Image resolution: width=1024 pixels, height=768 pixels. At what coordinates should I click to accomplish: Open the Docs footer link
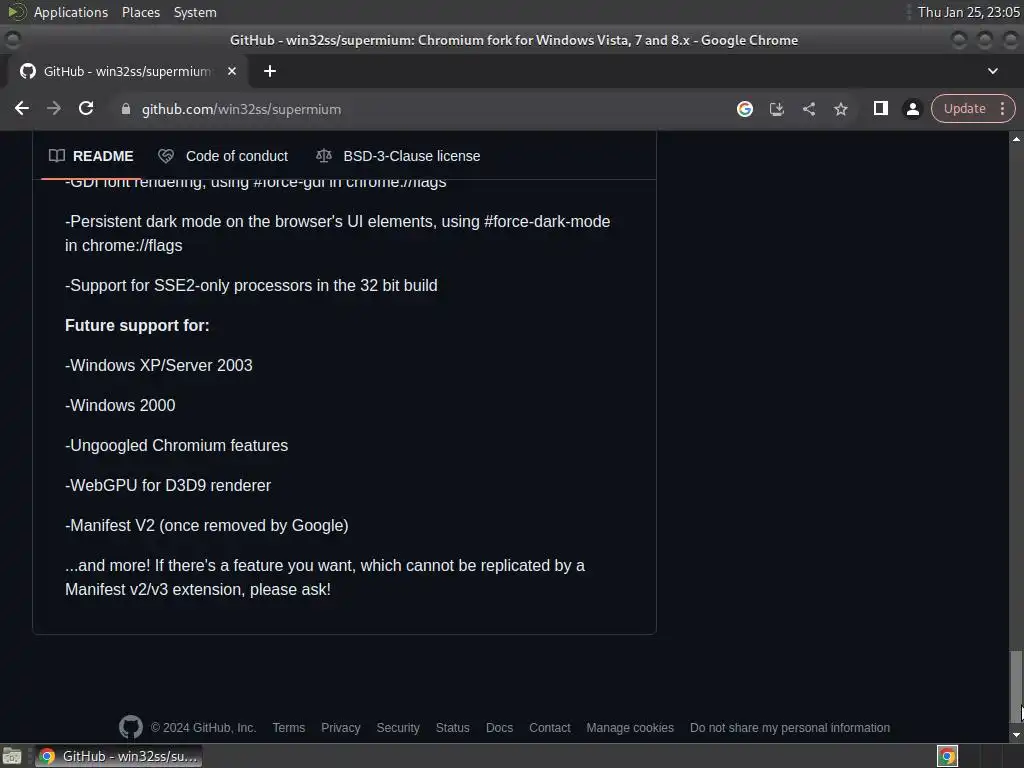pyautogui.click(x=499, y=728)
